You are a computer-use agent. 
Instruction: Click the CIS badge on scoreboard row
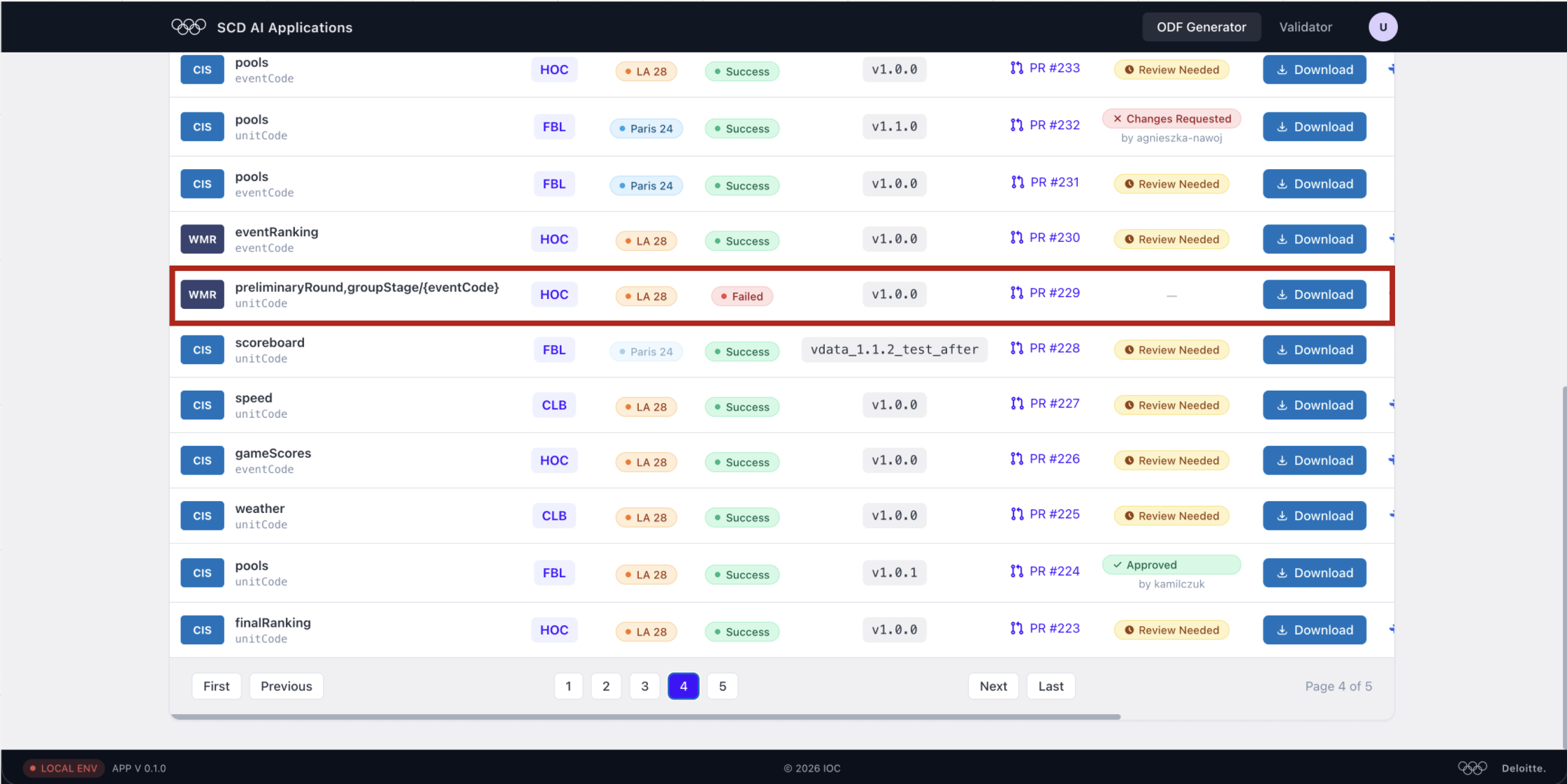(202, 349)
